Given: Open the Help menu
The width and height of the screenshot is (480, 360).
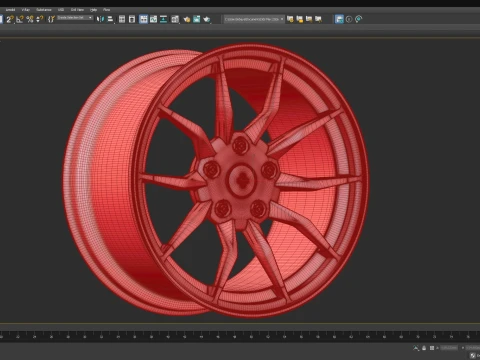Looking at the screenshot, I should pyautogui.click(x=93, y=10).
